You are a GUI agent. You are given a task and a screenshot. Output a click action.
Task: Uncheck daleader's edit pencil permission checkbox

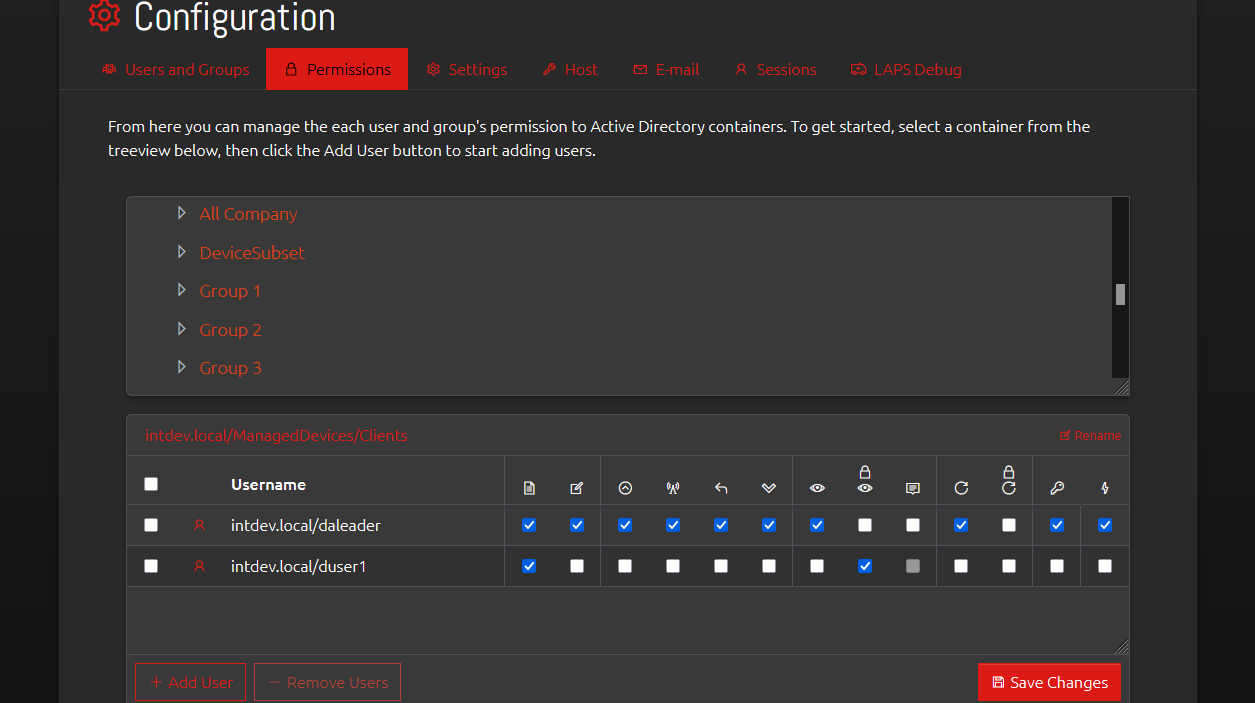(577, 525)
